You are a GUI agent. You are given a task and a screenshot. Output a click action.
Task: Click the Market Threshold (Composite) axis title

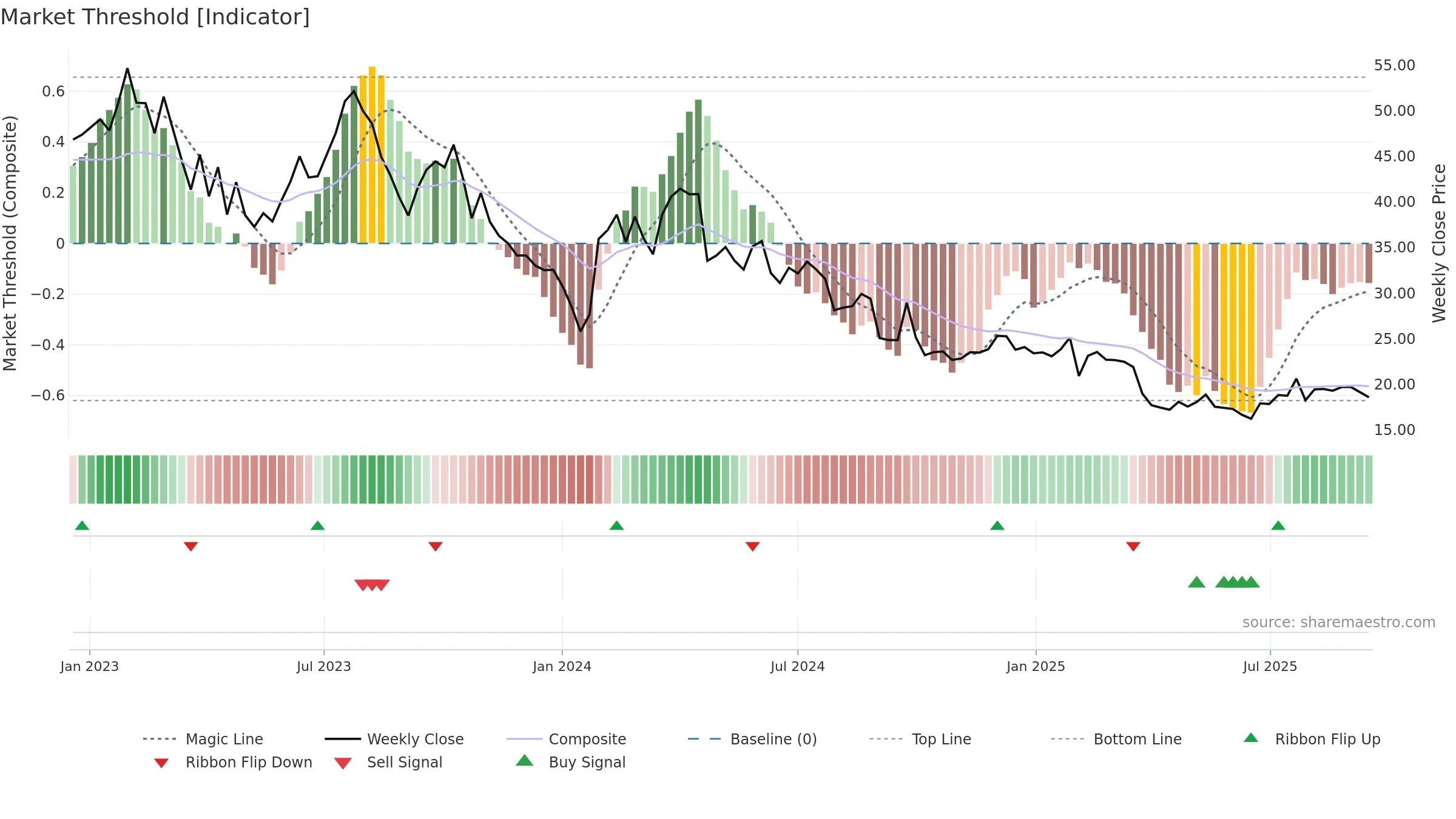tap(9, 243)
